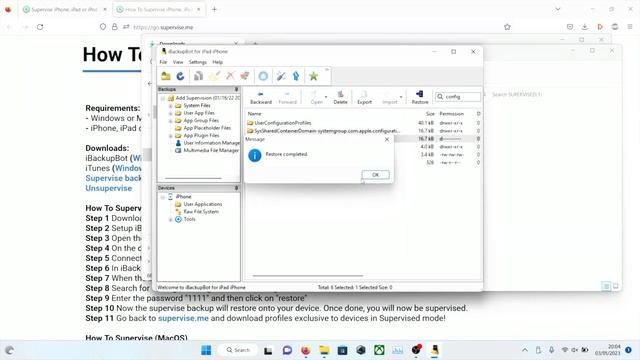Select Multimedia File Manager in the tree
The image size is (640, 360).
[211, 150]
